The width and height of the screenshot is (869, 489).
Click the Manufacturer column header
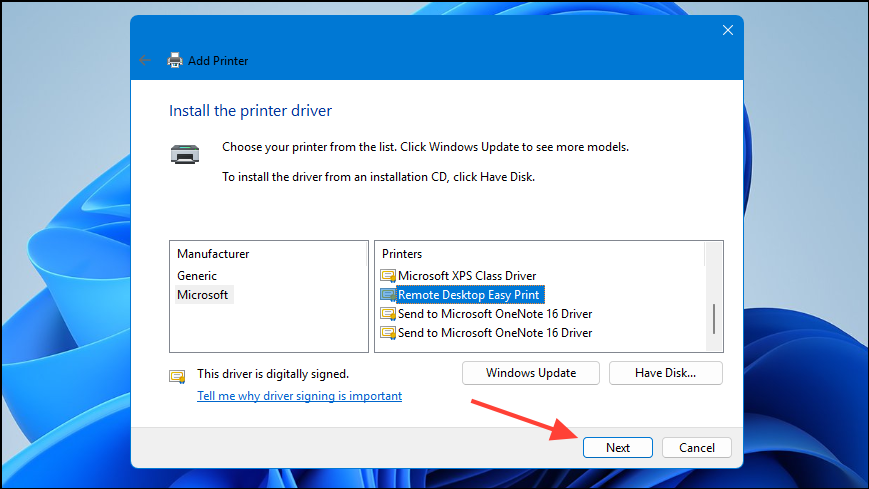213,254
